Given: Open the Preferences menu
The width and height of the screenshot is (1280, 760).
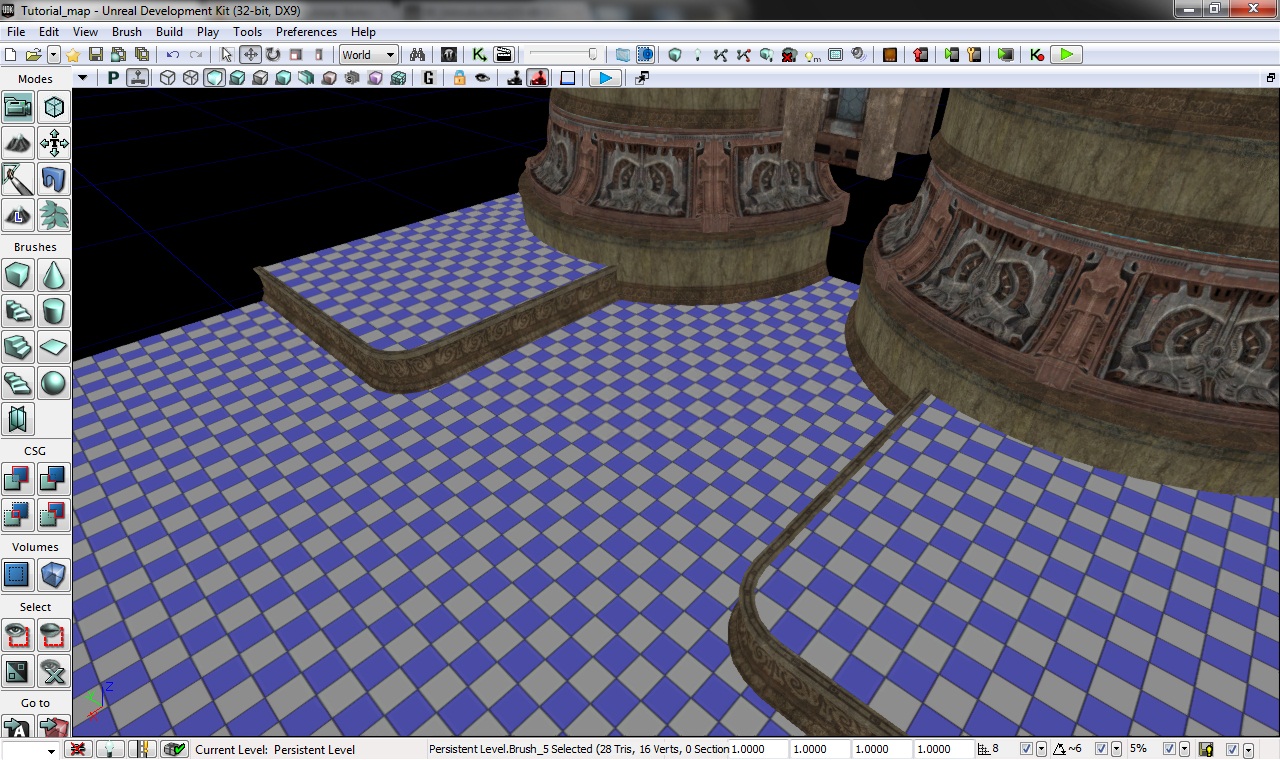Looking at the screenshot, I should click(x=306, y=32).
